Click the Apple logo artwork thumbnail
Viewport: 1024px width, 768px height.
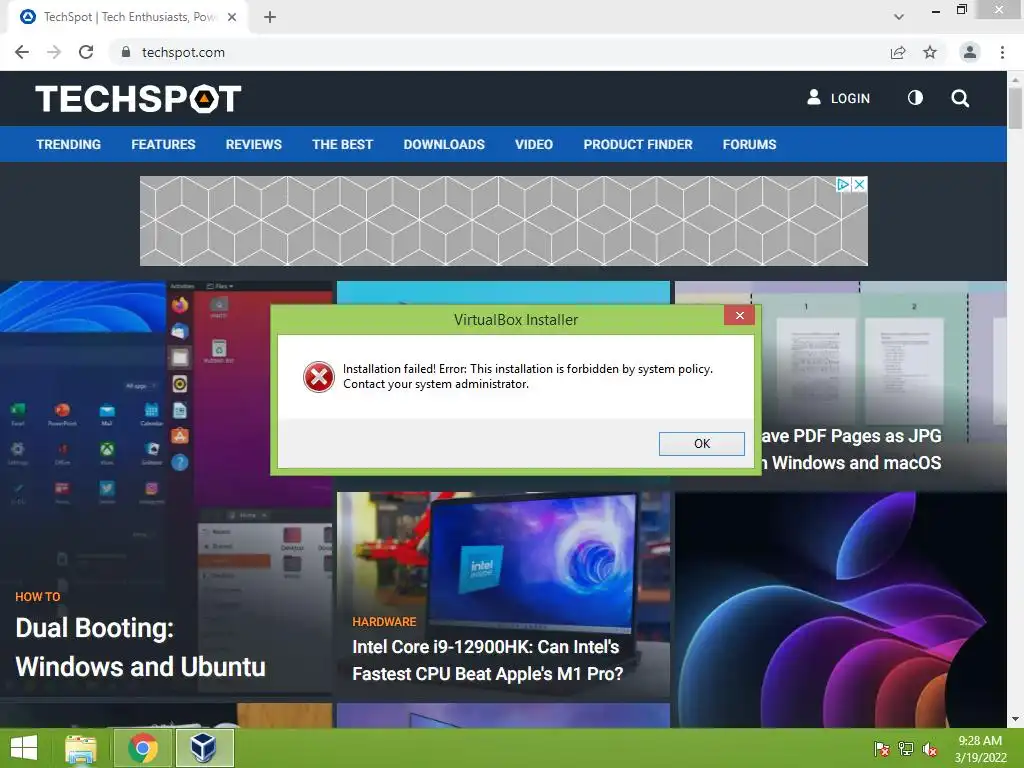point(840,609)
